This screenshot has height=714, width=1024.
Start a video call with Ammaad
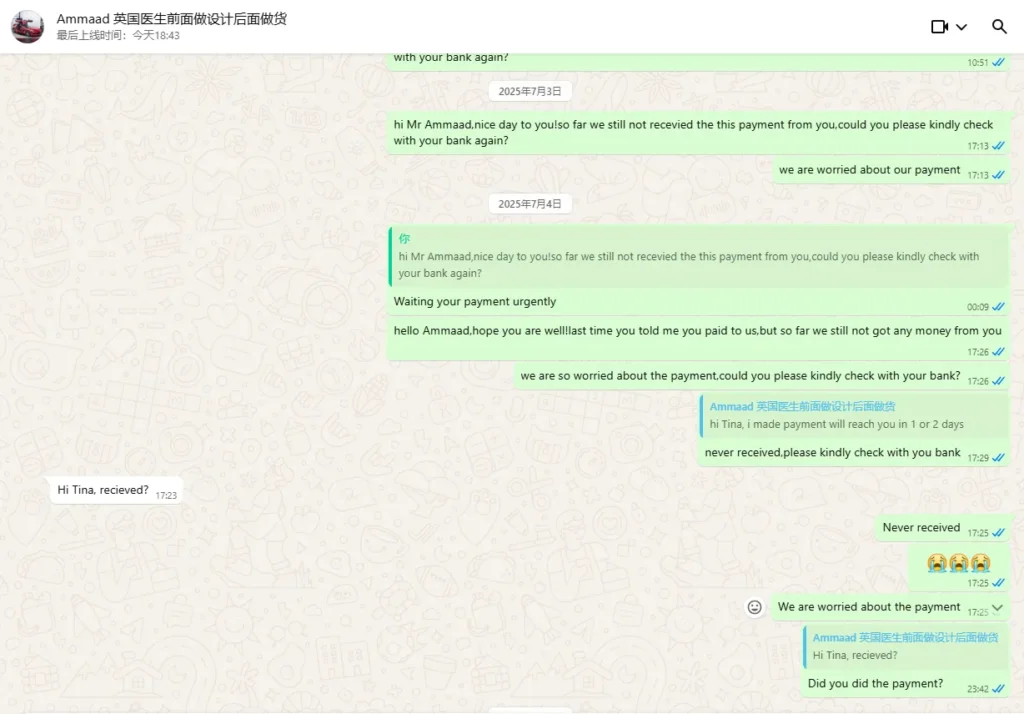click(939, 27)
